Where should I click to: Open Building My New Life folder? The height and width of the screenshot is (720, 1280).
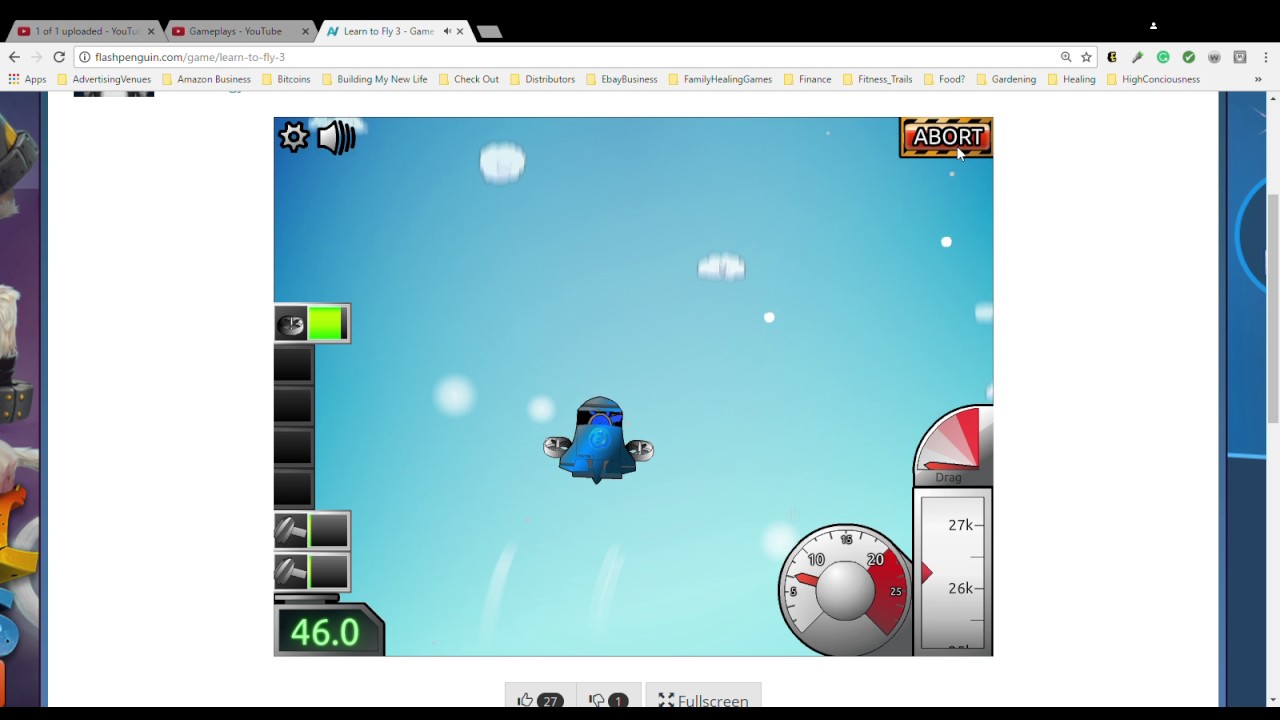pos(374,79)
